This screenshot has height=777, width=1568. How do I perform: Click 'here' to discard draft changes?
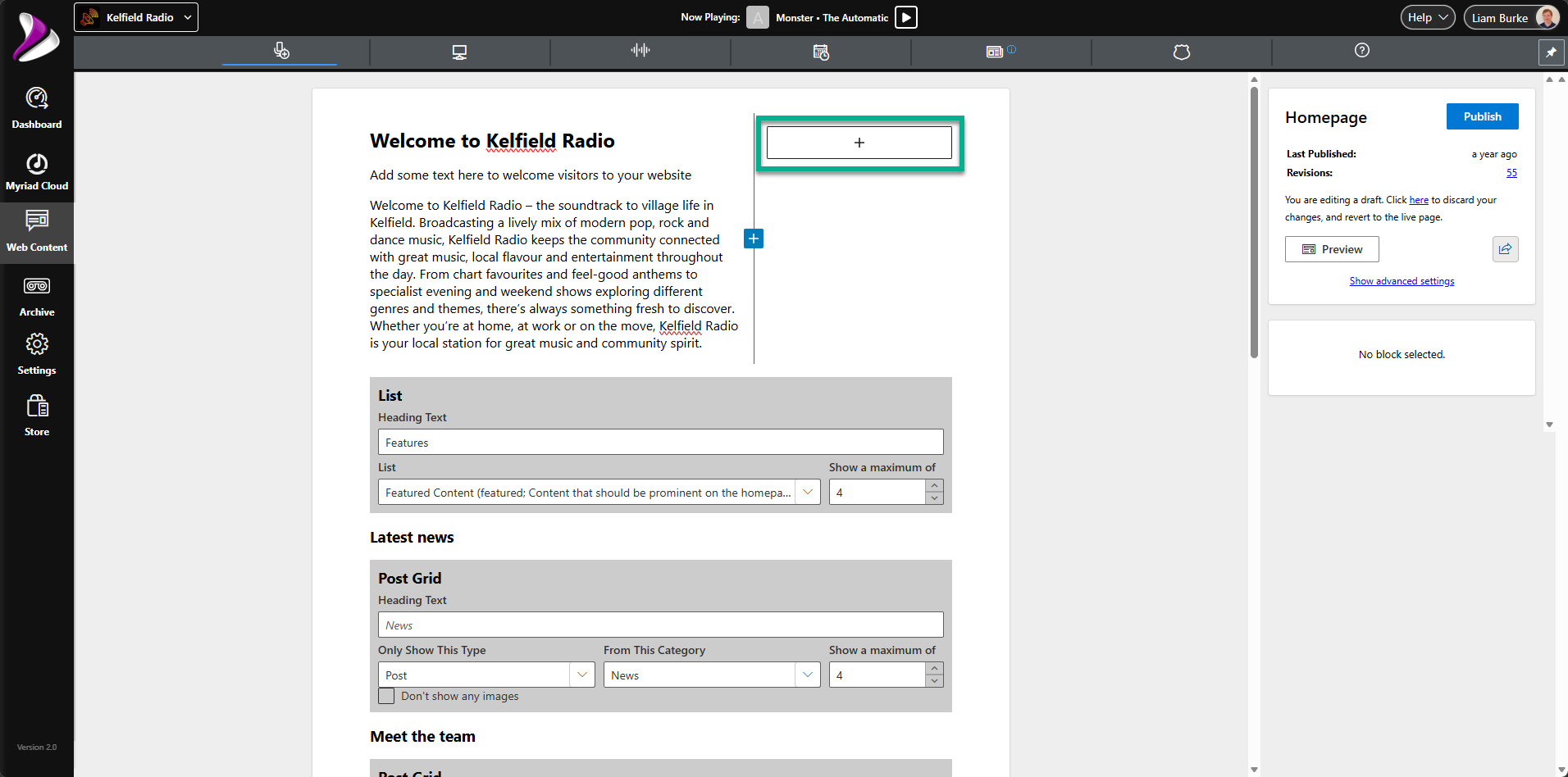coord(1419,200)
